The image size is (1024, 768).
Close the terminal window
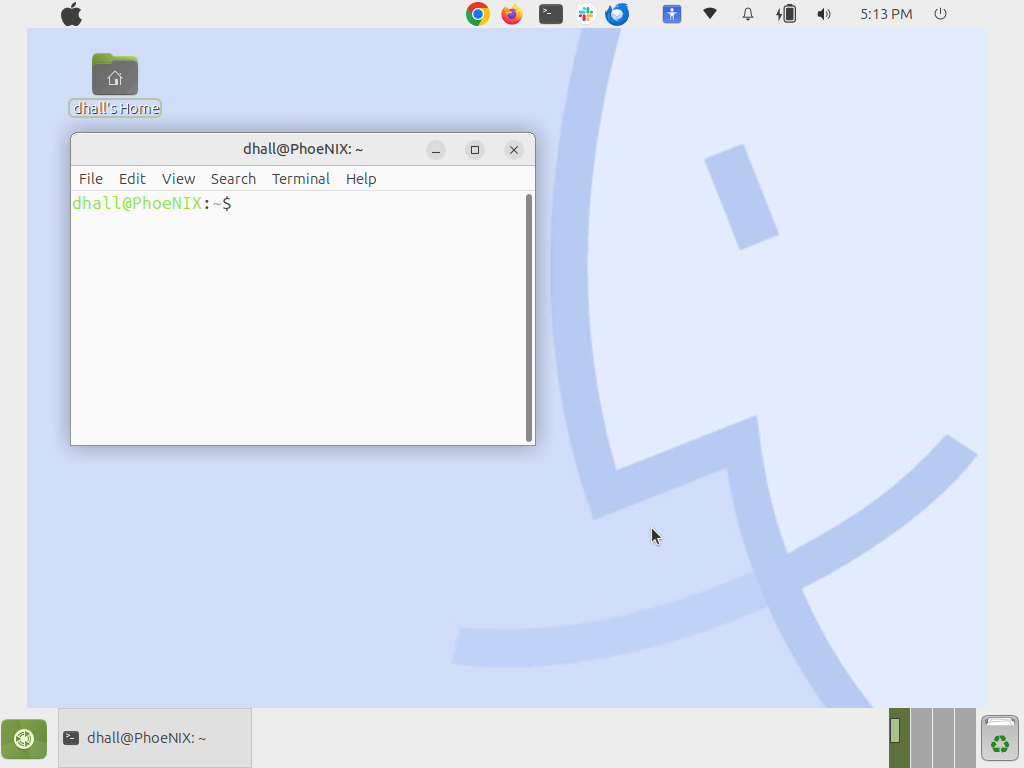click(x=514, y=150)
